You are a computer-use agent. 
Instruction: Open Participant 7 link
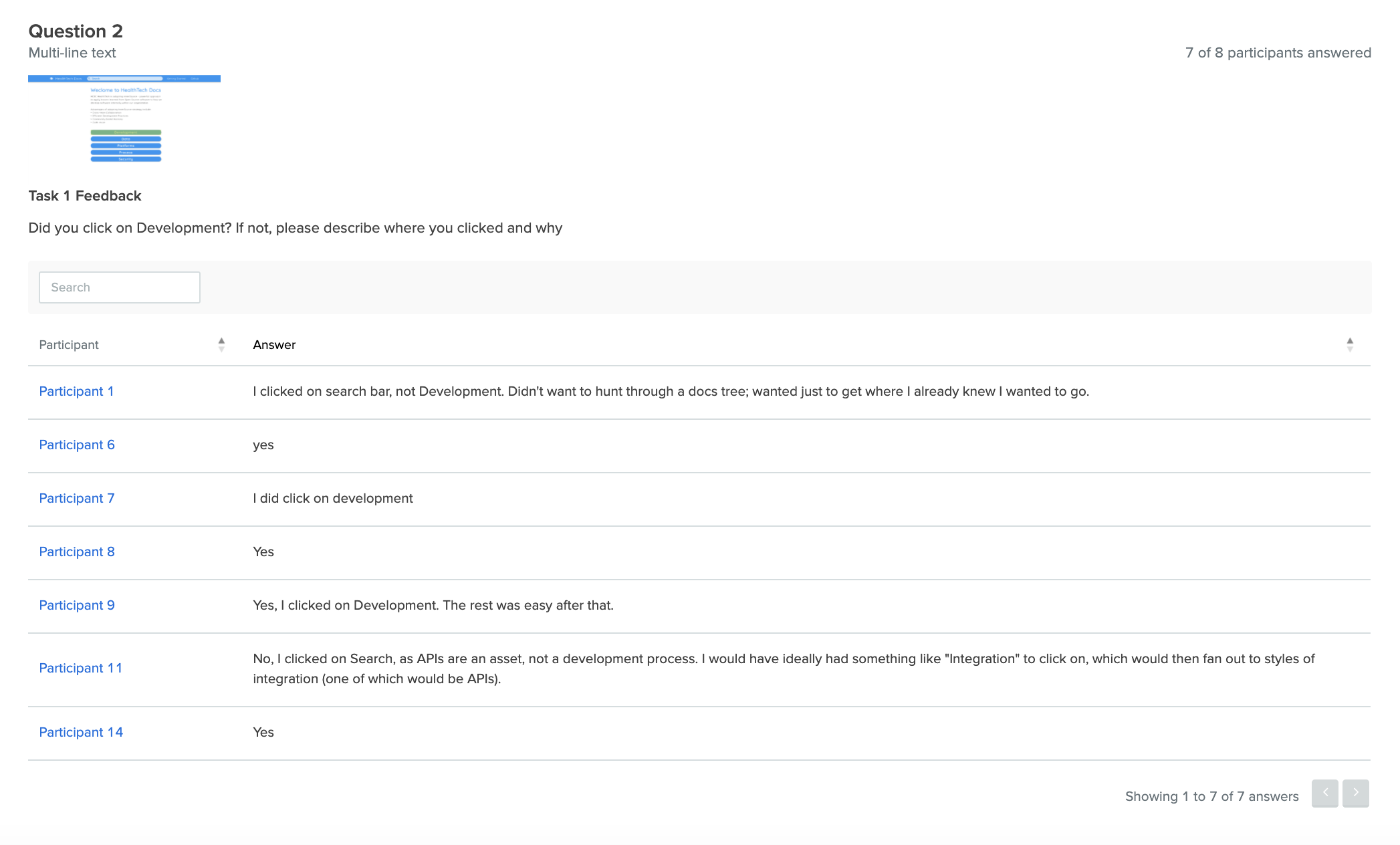[x=77, y=499]
